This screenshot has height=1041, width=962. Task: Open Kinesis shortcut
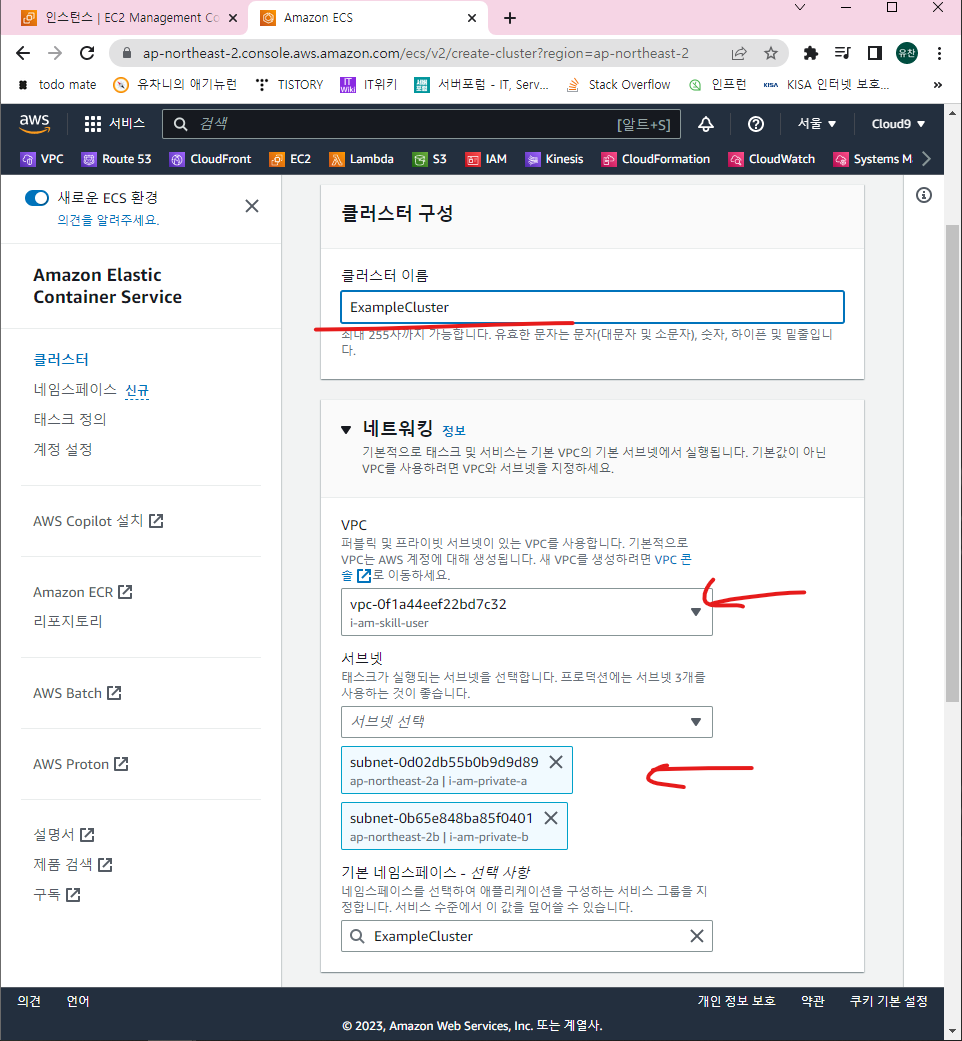(554, 159)
